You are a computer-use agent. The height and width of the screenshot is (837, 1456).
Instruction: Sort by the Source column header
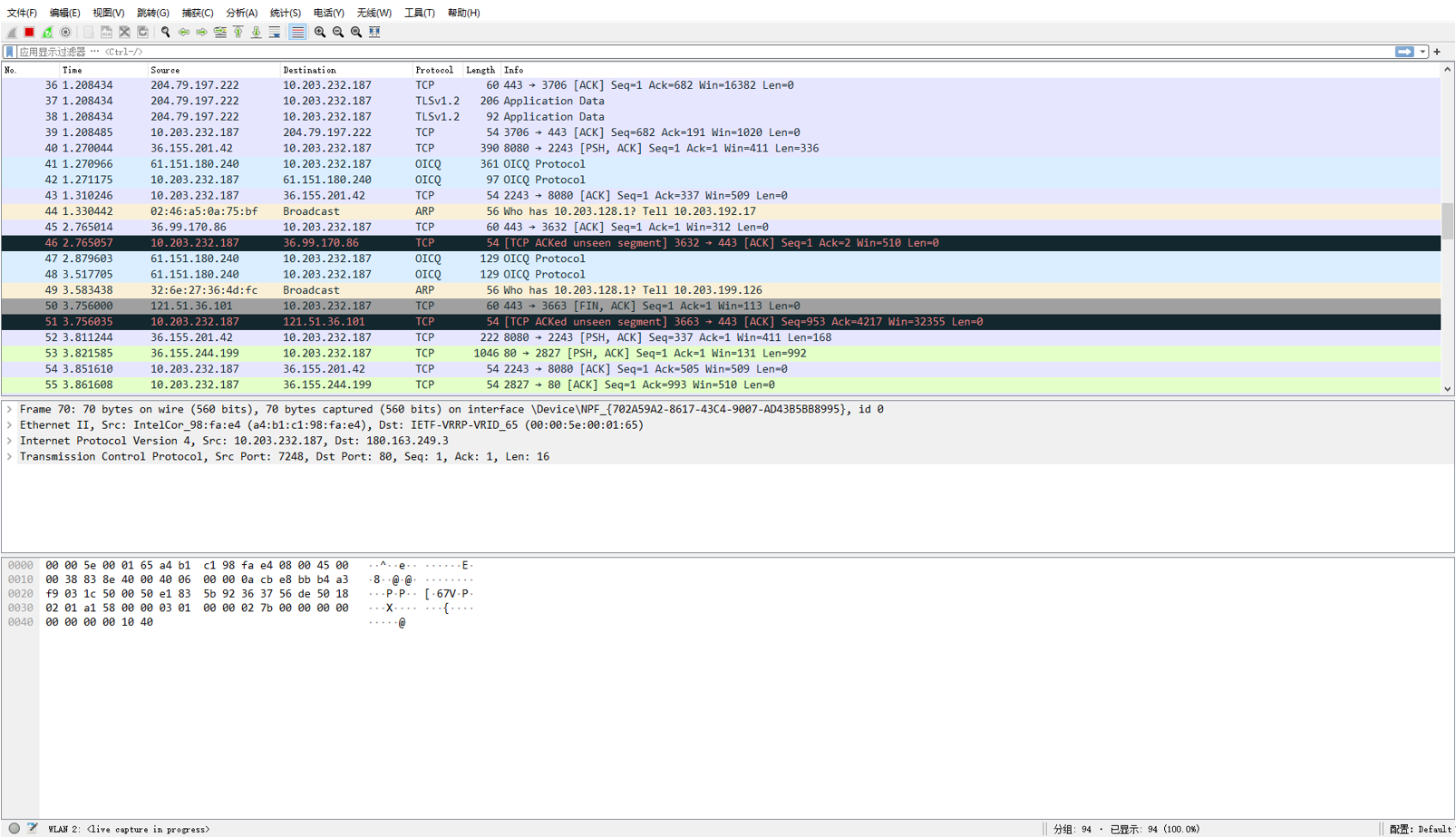213,70
